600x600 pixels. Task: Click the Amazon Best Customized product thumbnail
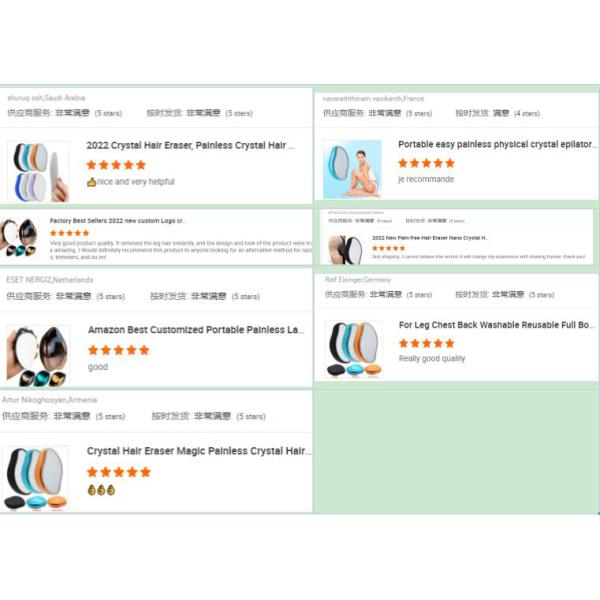[38, 356]
